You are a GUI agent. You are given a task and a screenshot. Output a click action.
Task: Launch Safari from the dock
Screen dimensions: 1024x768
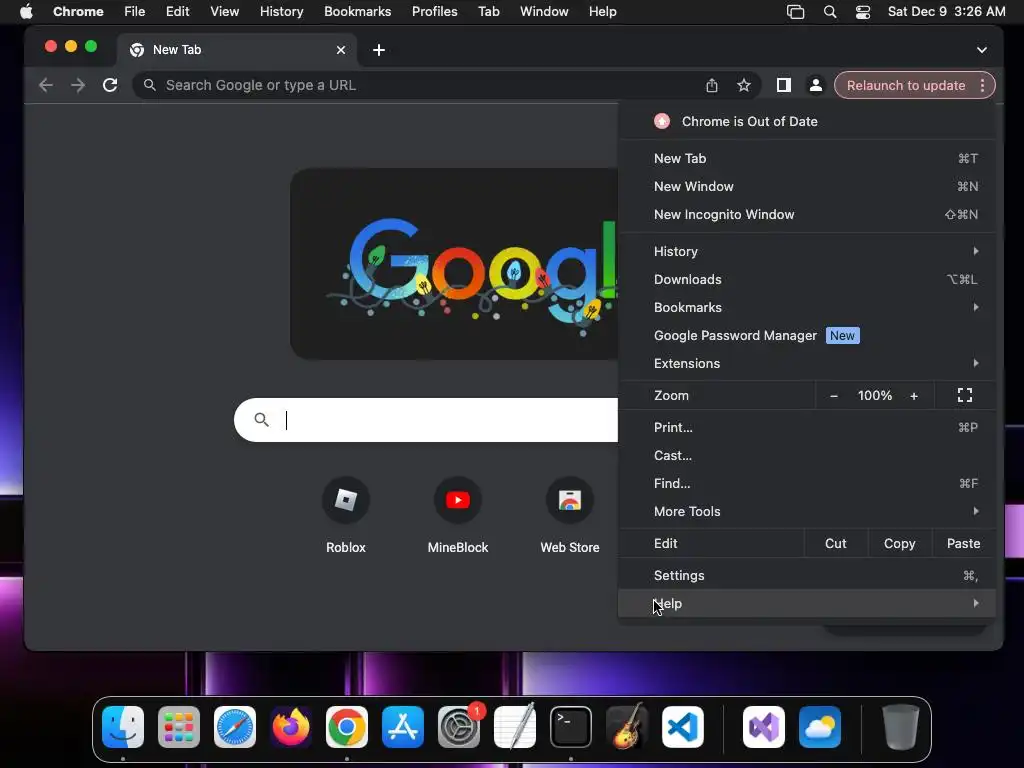pyautogui.click(x=235, y=727)
